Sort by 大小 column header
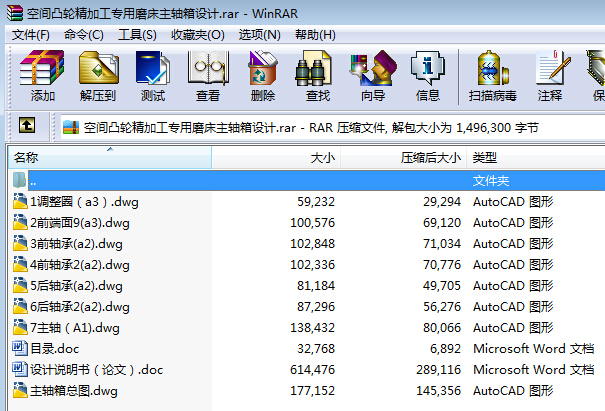 coord(276,157)
